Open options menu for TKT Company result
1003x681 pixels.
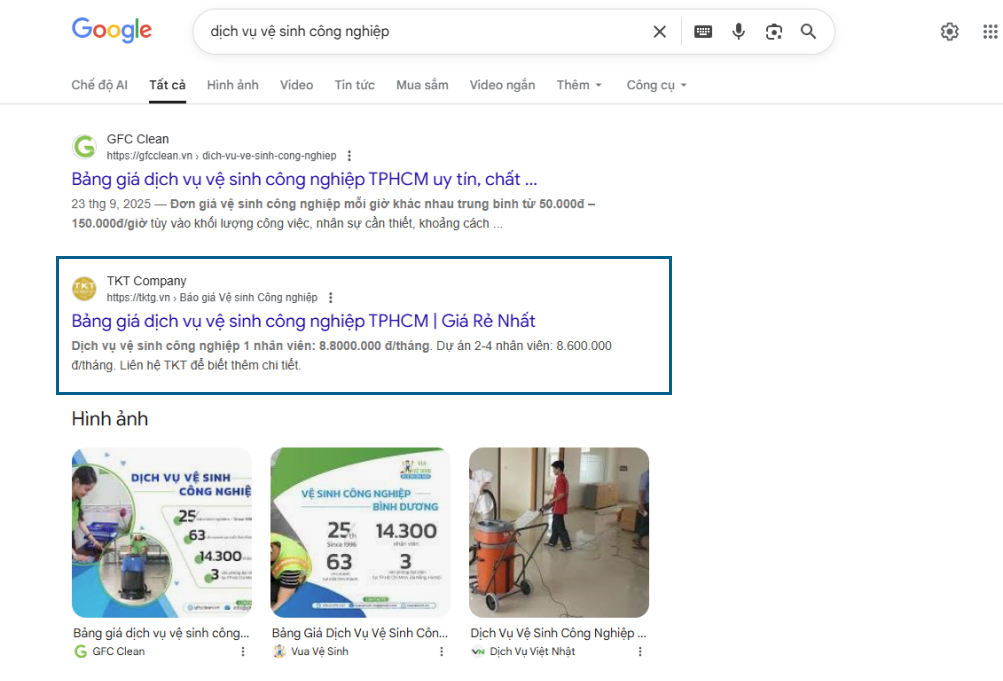[x=330, y=298]
